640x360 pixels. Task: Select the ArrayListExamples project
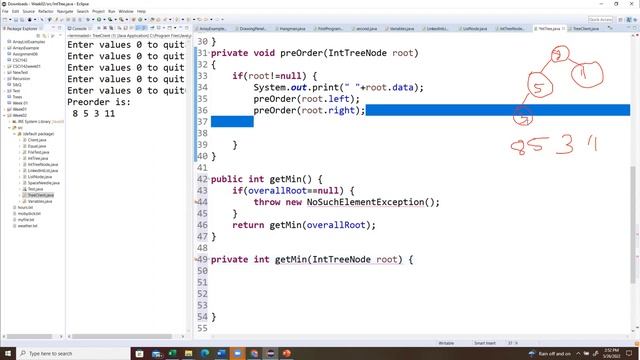tap(28, 42)
